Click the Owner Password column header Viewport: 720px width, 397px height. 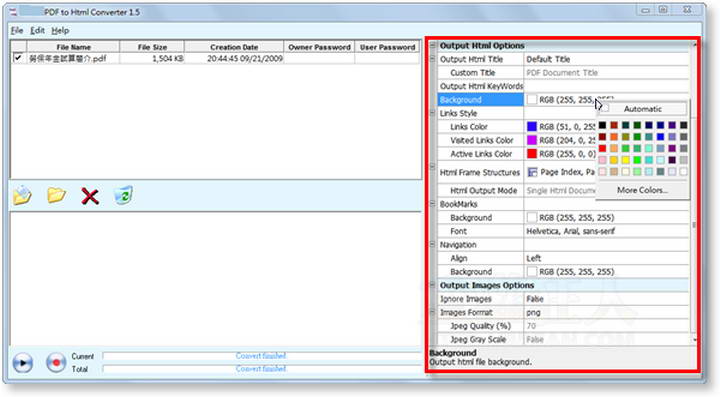(x=319, y=47)
